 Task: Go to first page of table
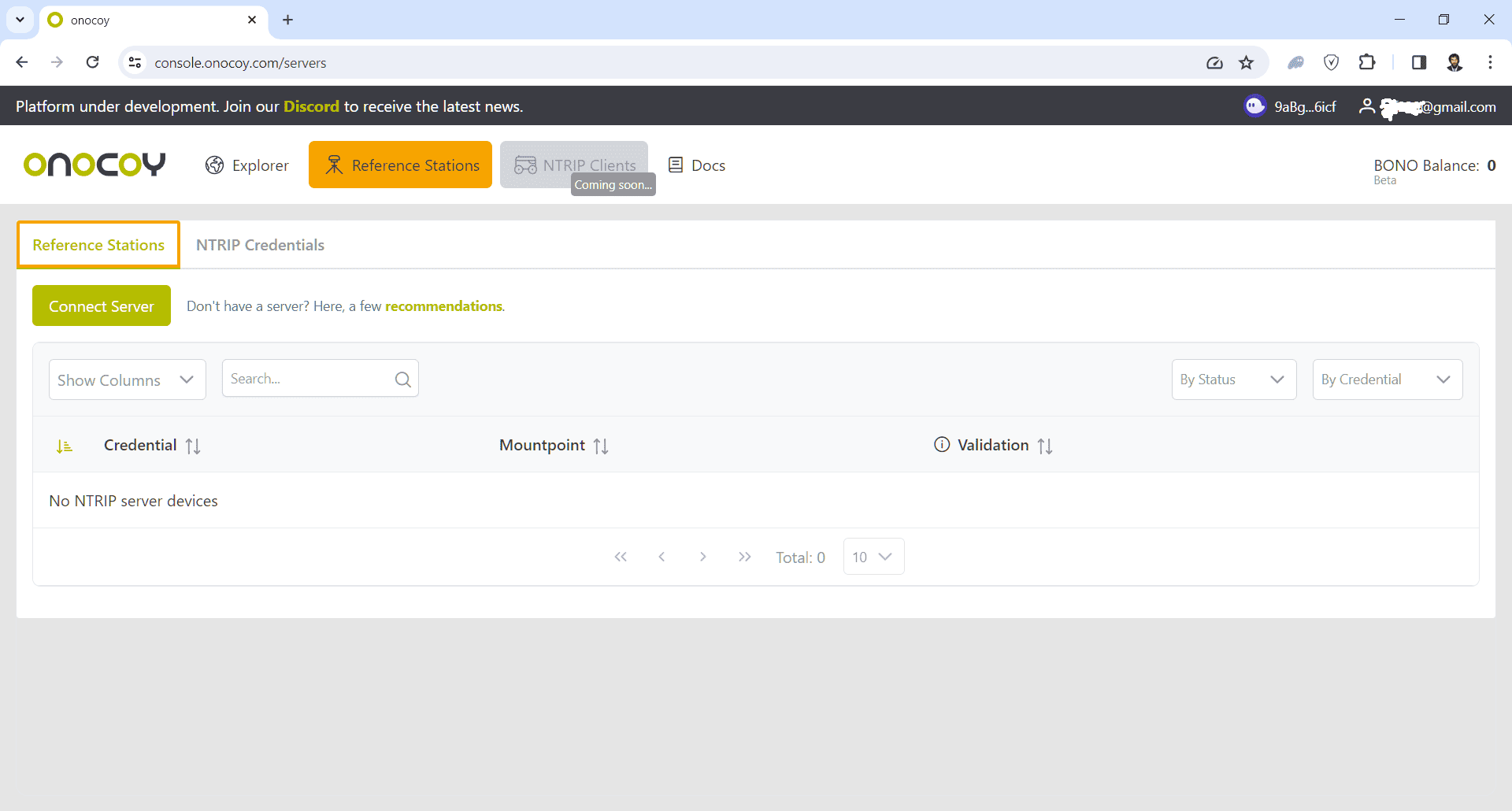point(621,557)
